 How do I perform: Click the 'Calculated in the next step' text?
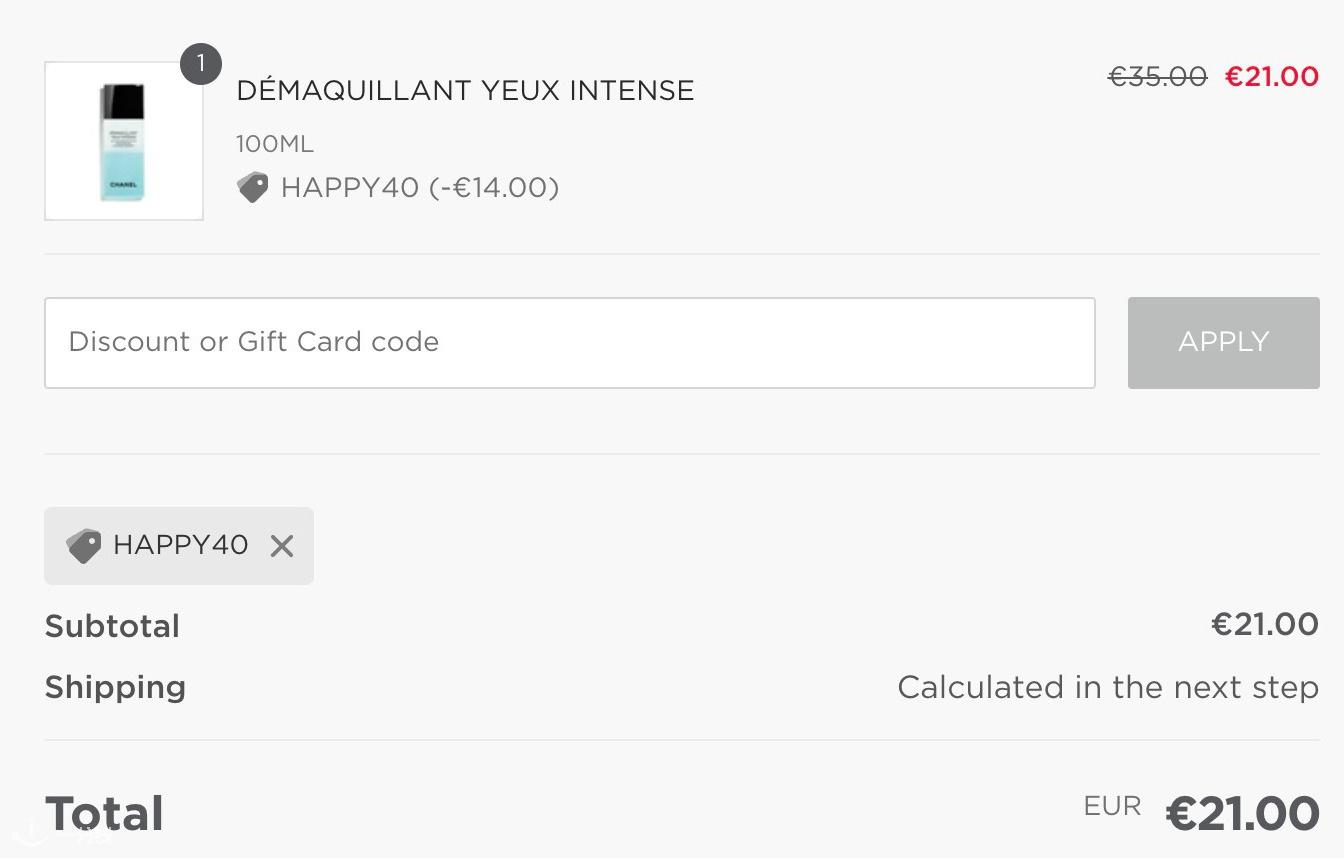click(x=1108, y=687)
